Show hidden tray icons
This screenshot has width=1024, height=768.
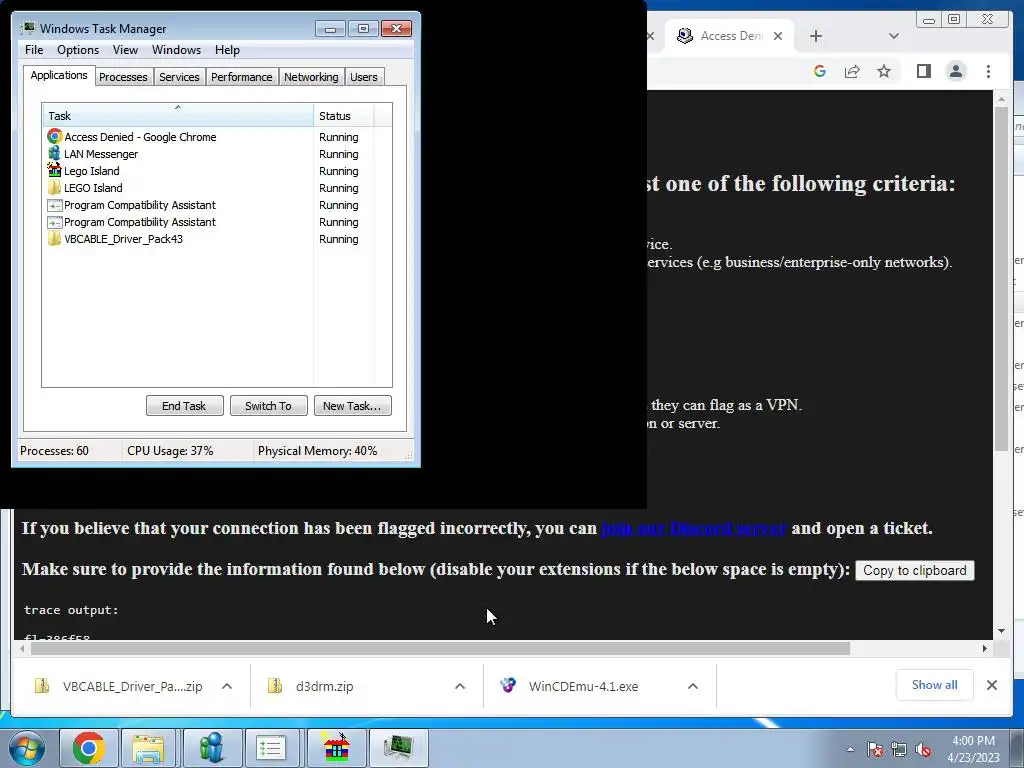(x=850, y=749)
